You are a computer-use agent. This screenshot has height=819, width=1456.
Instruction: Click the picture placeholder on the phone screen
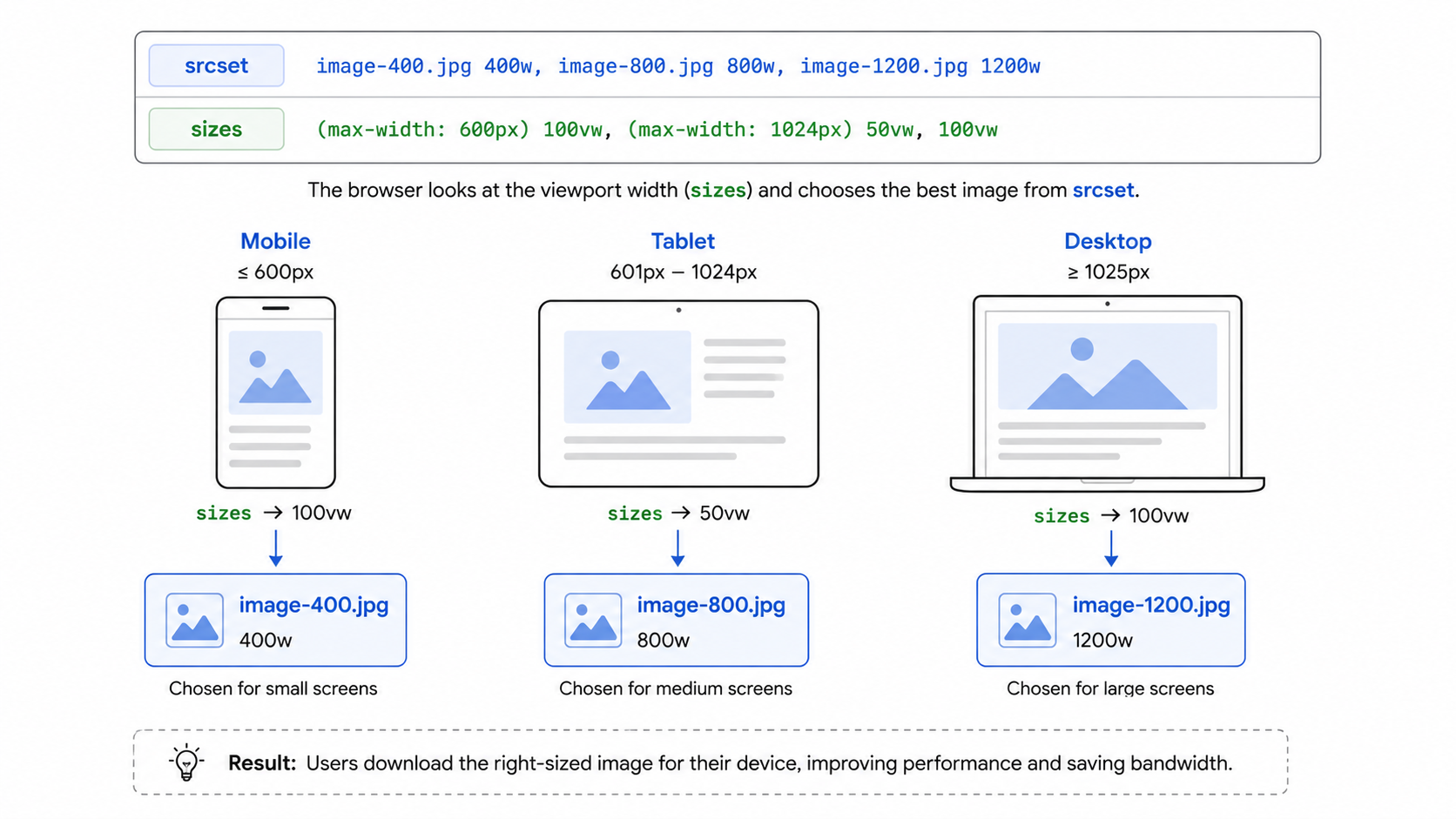point(275,373)
